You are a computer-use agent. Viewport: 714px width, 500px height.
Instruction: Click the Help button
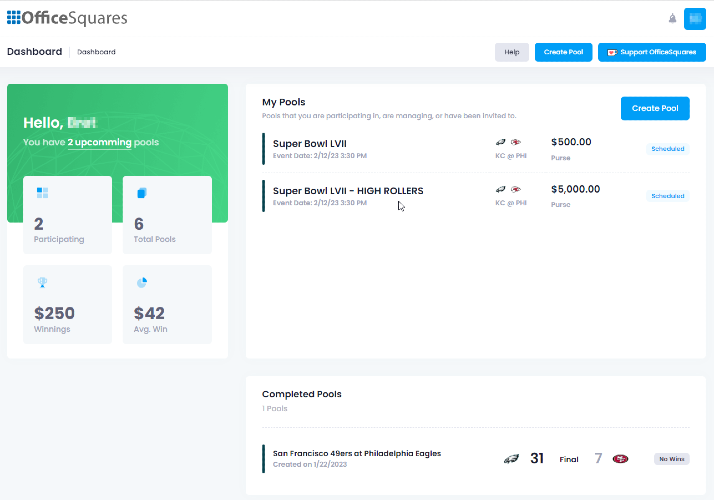(512, 52)
